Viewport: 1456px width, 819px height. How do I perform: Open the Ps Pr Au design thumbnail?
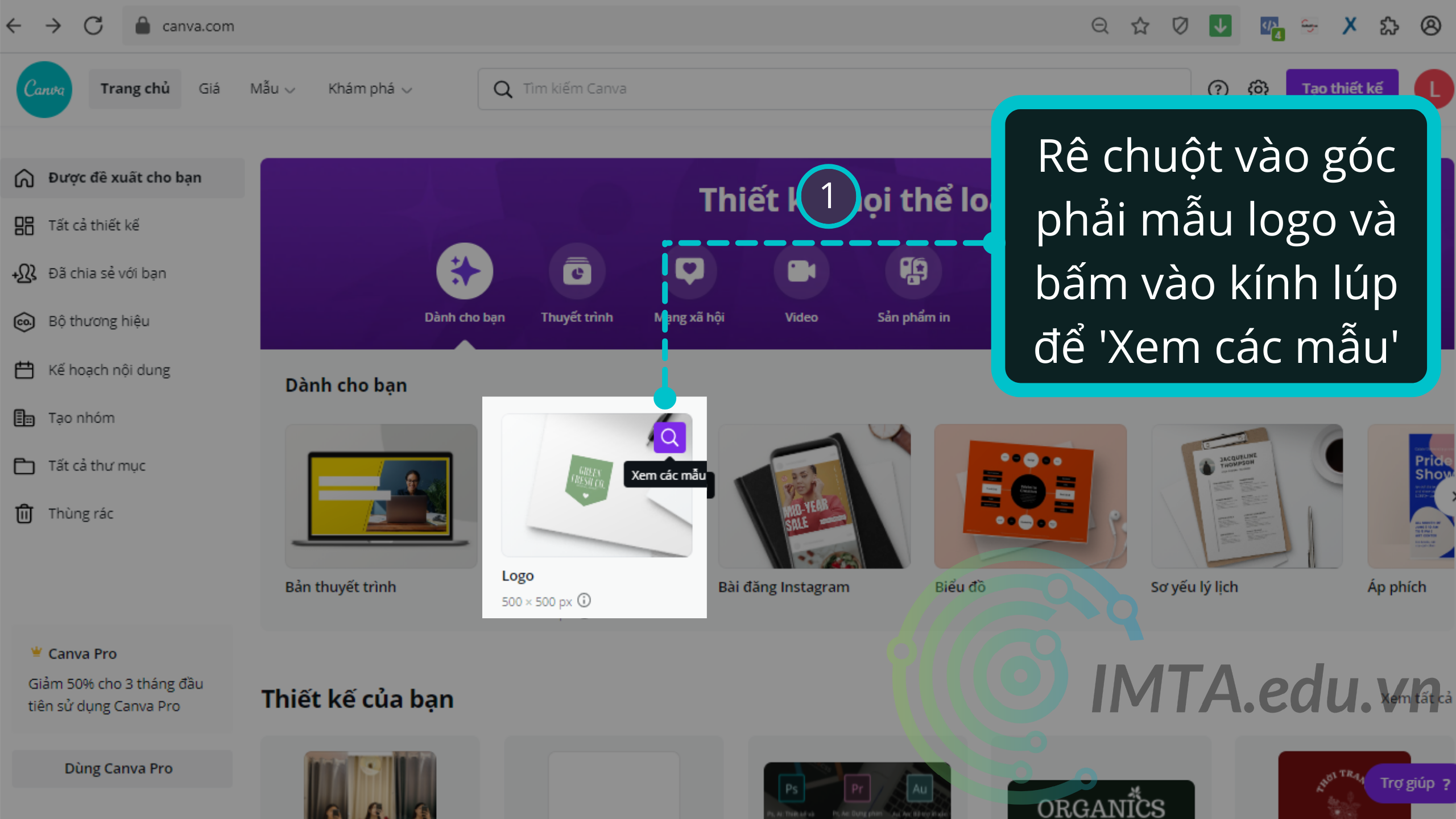pos(857,791)
